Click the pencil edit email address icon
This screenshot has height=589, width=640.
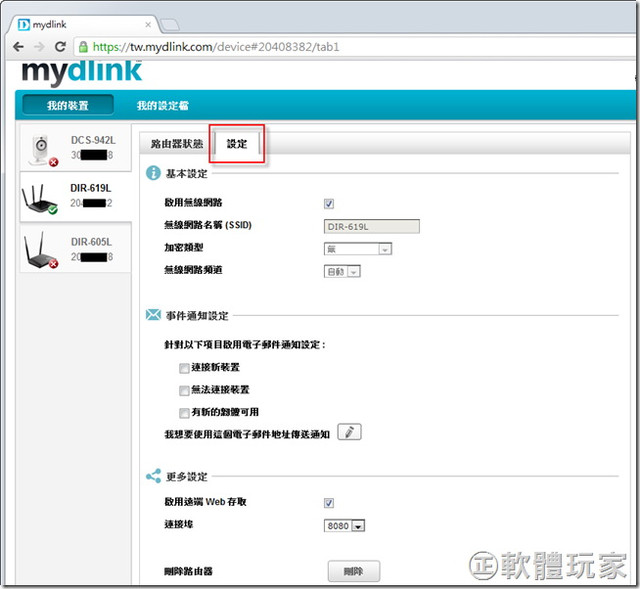tap(349, 432)
